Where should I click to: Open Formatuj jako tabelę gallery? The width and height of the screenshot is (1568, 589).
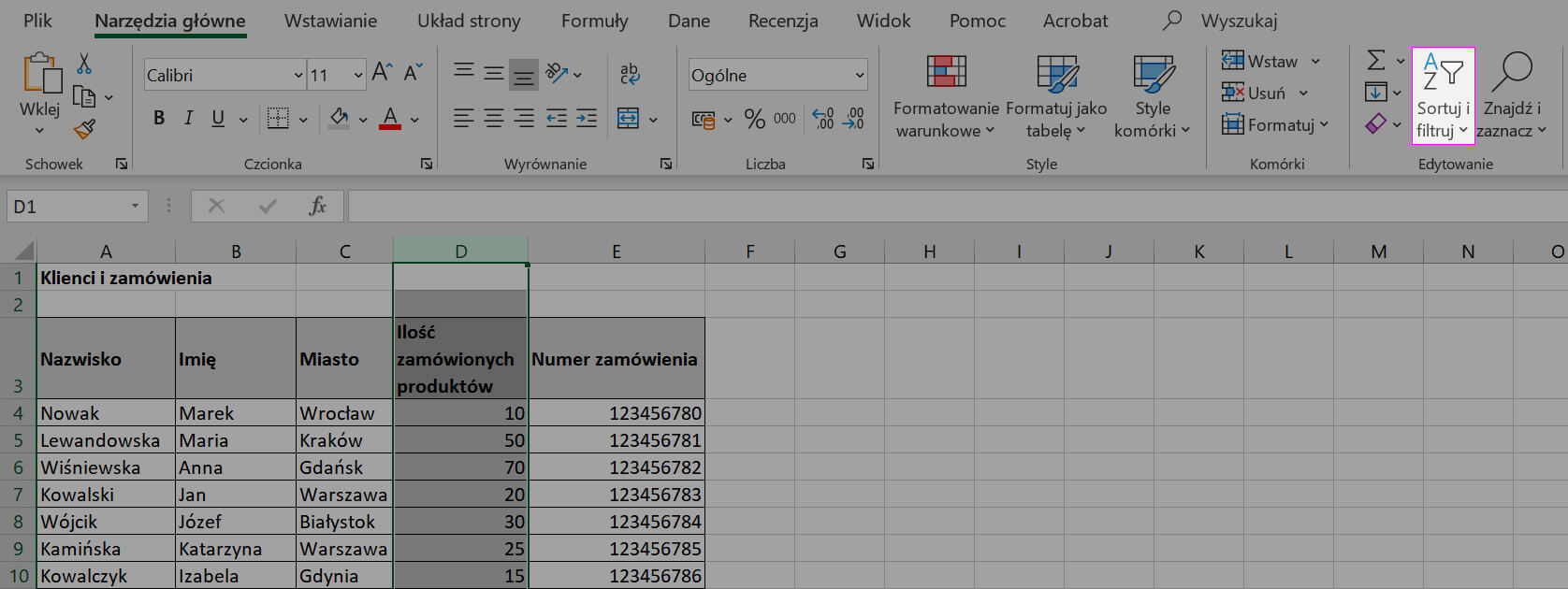[x=1056, y=95]
